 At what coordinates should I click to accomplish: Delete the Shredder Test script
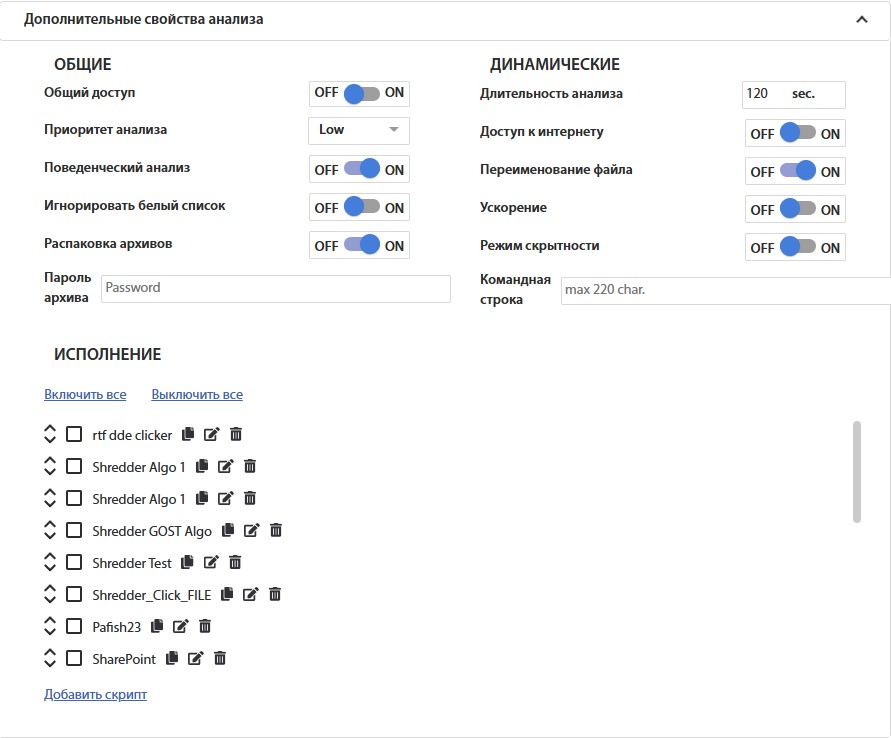[x=236, y=563]
